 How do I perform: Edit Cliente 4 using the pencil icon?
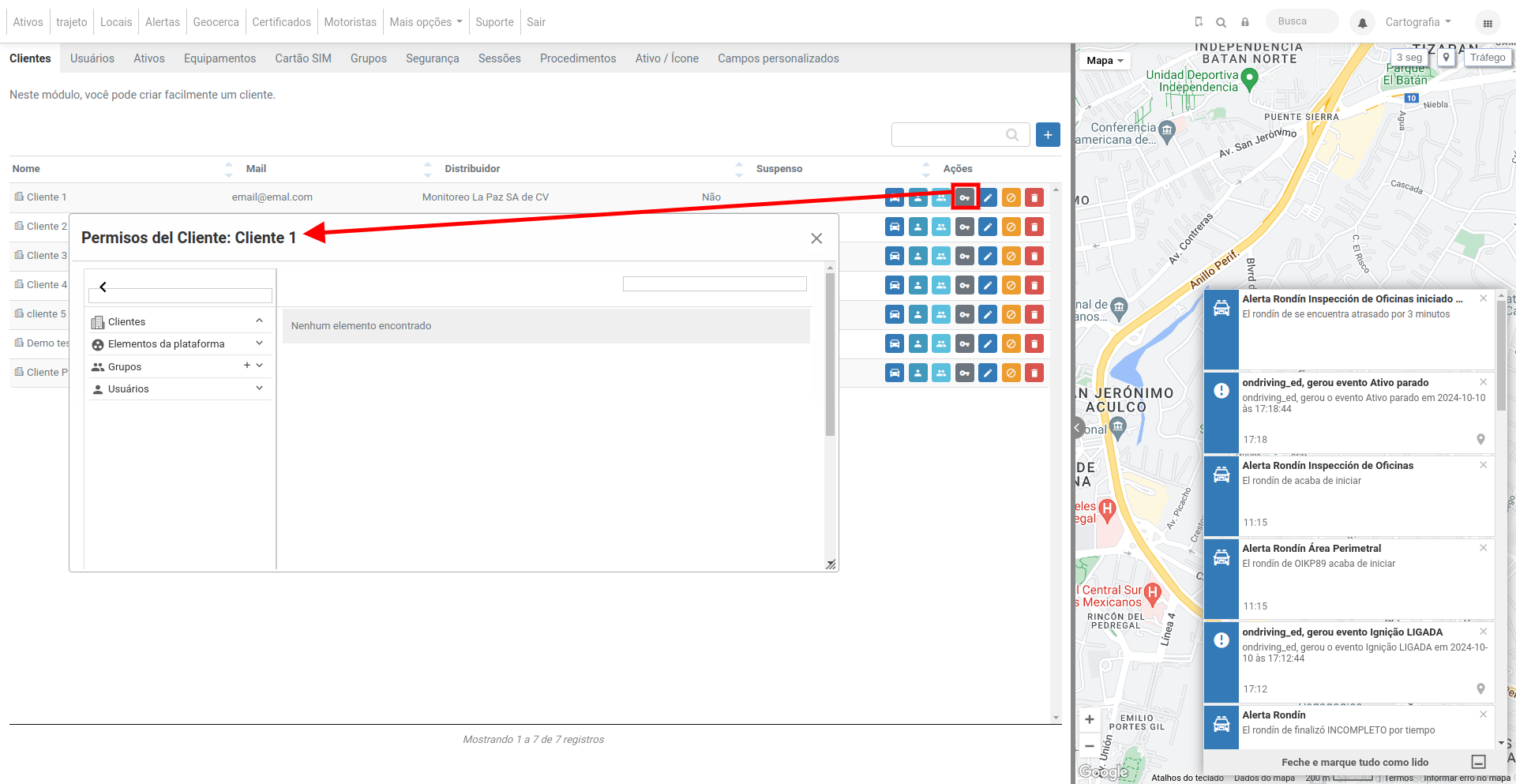pyautogui.click(x=988, y=285)
